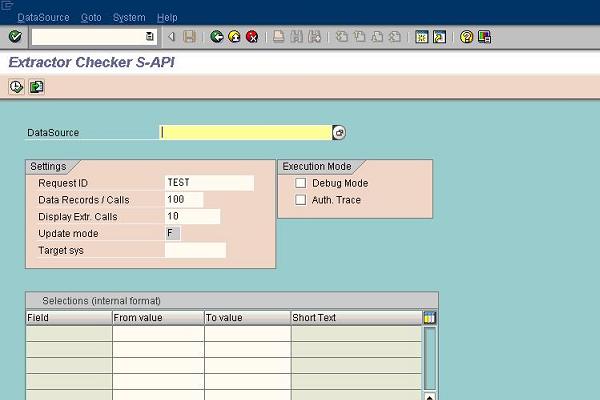Viewport: 600px width, 400px height.
Task: Click the Execute clock icon
Action: pyautogui.click(x=16, y=87)
